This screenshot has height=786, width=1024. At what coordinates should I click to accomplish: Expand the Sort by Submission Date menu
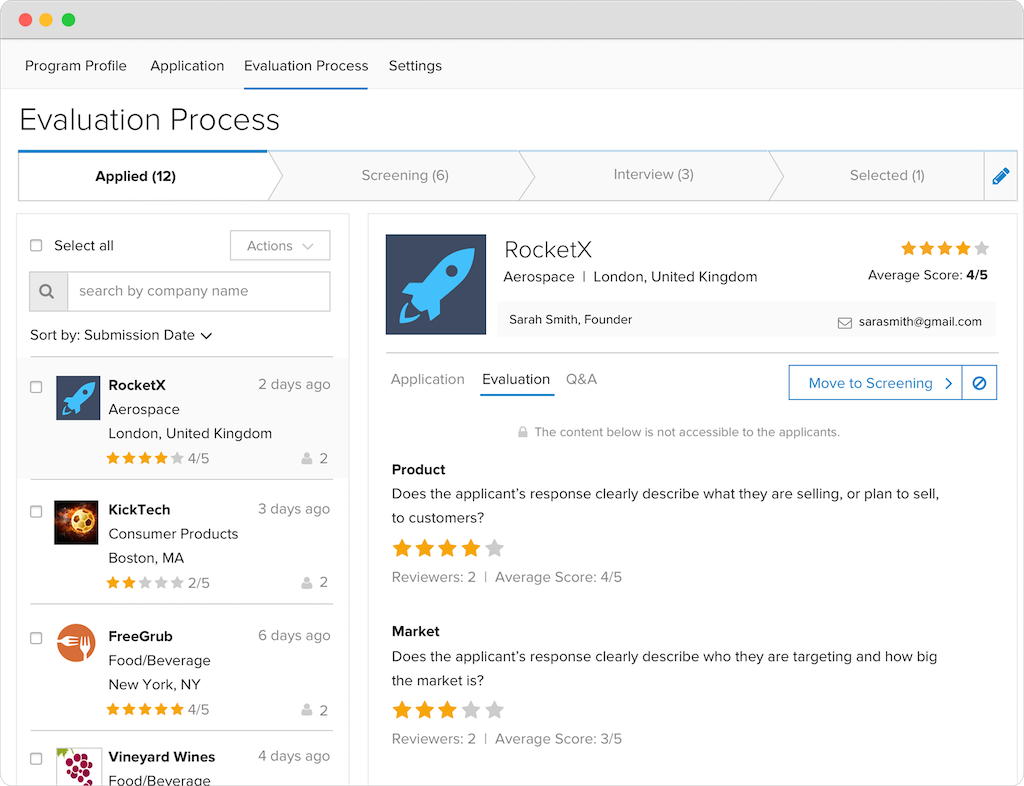121,336
